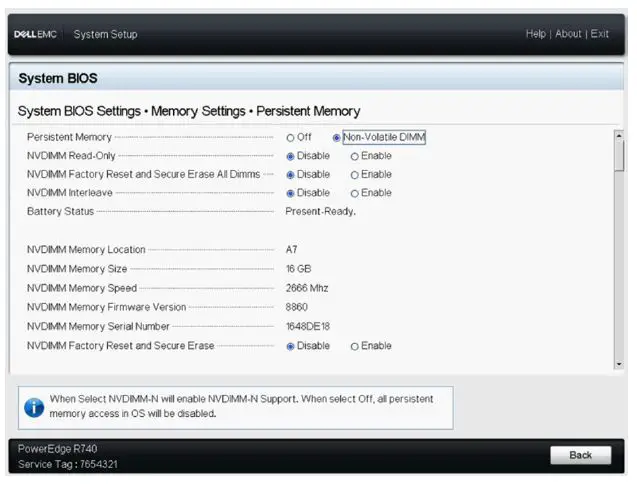Click the Exit link

click(599, 34)
